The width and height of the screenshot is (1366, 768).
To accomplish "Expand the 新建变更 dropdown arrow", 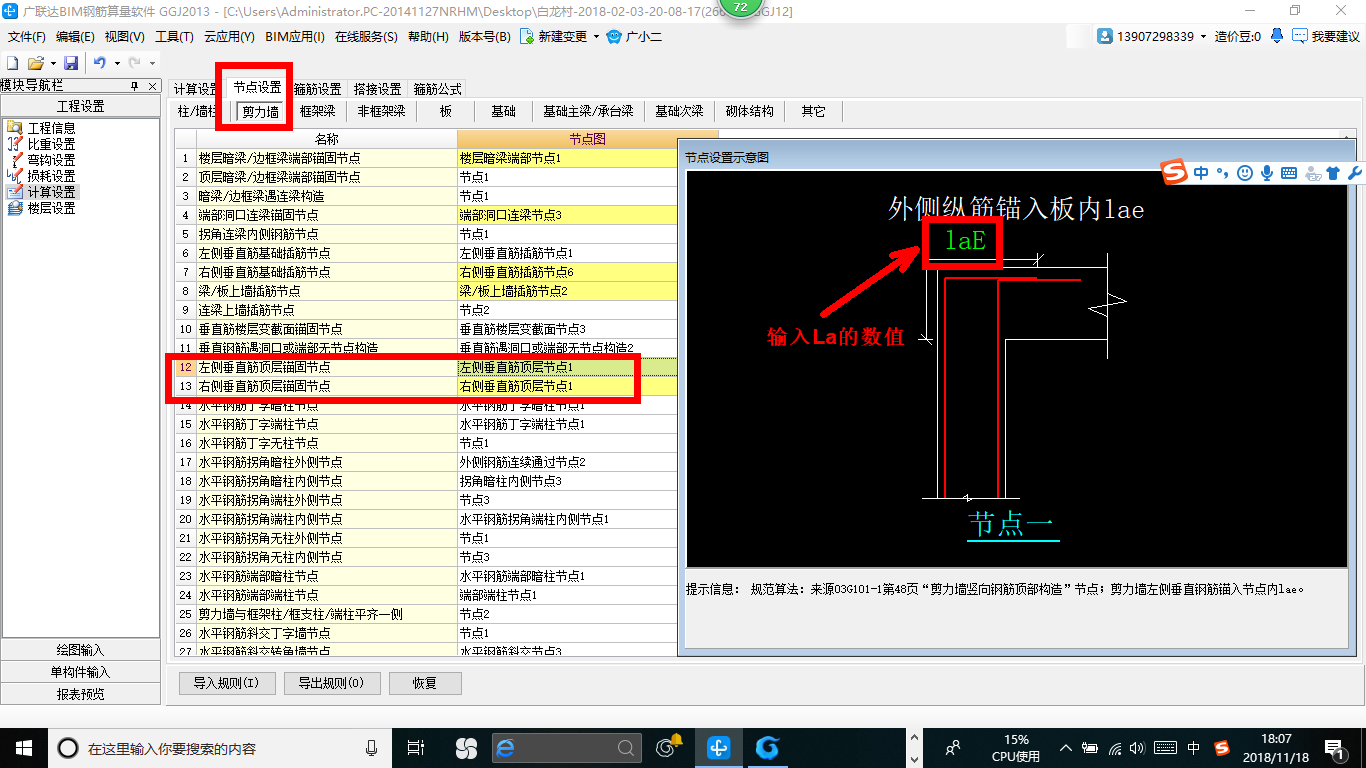I will pos(596,37).
